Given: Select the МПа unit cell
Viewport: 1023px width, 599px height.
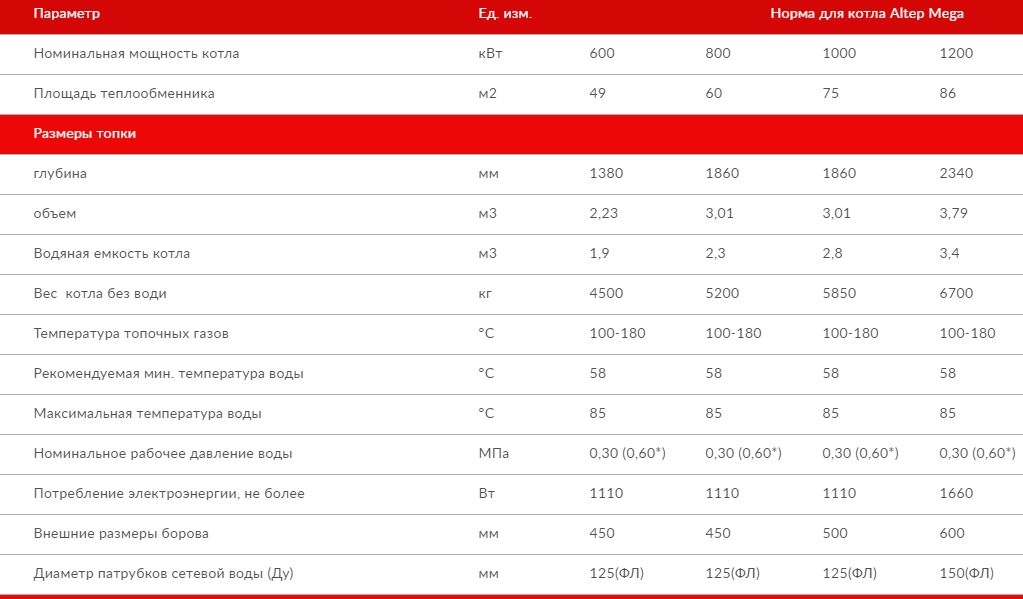Looking at the screenshot, I should point(493,453).
